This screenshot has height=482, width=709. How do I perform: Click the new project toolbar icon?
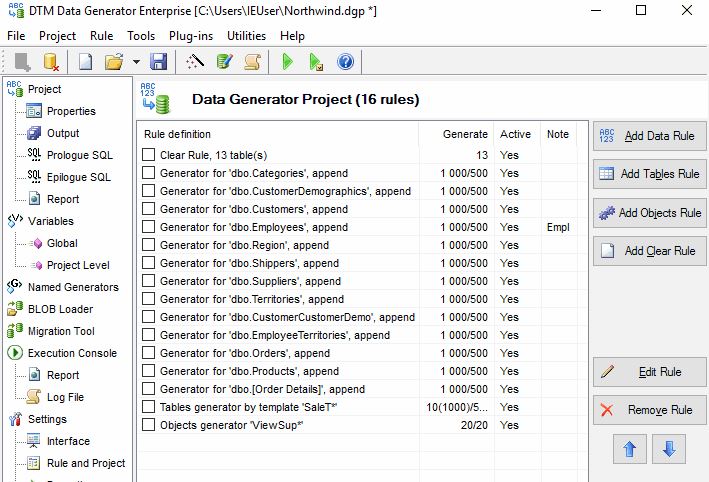click(x=85, y=61)
